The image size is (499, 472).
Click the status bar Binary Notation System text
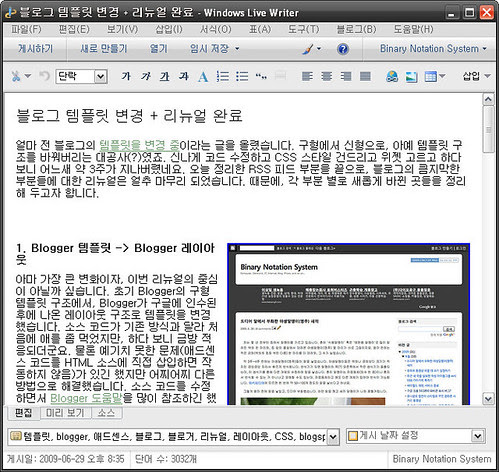[x=442, y=459]
